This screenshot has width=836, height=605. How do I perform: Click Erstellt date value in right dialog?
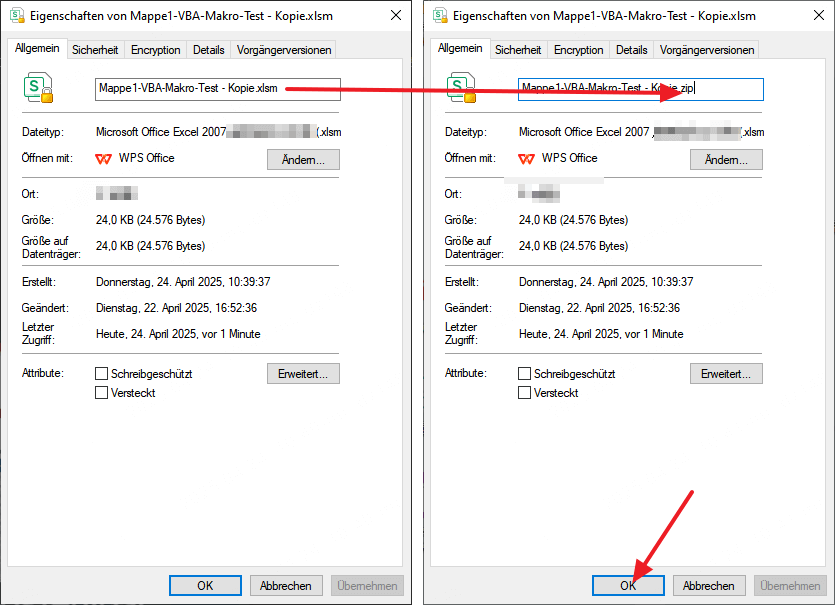point(606,282)
